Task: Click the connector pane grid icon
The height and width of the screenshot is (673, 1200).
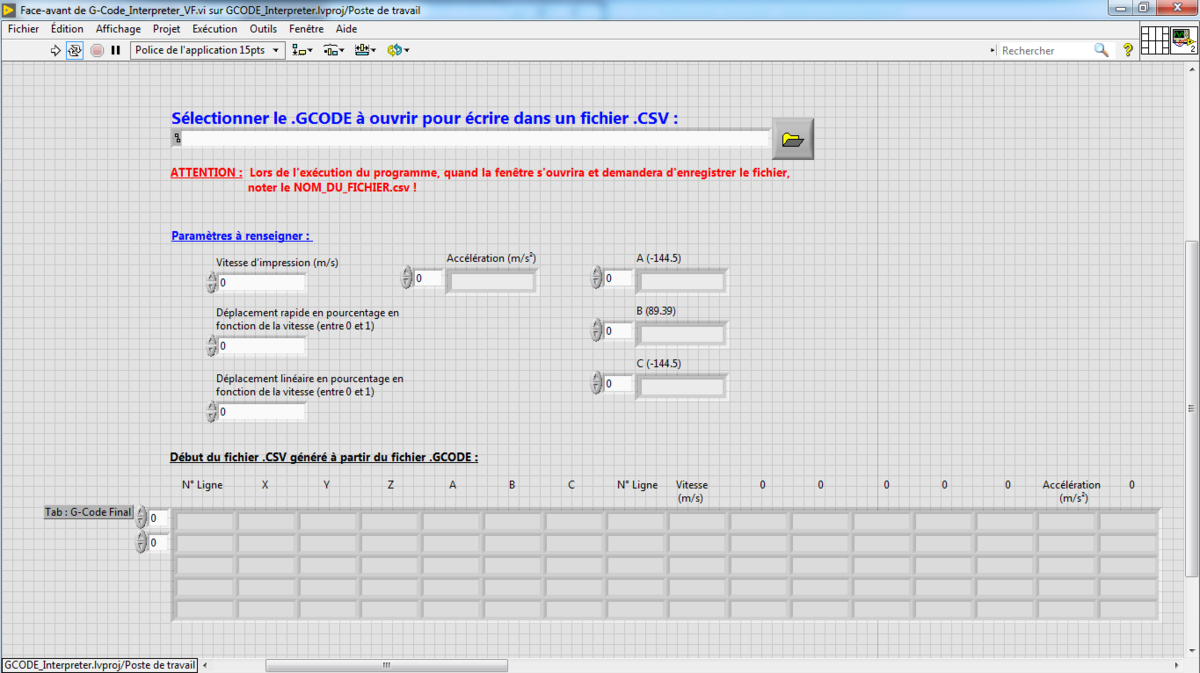Action: [x=1154, y=41]
